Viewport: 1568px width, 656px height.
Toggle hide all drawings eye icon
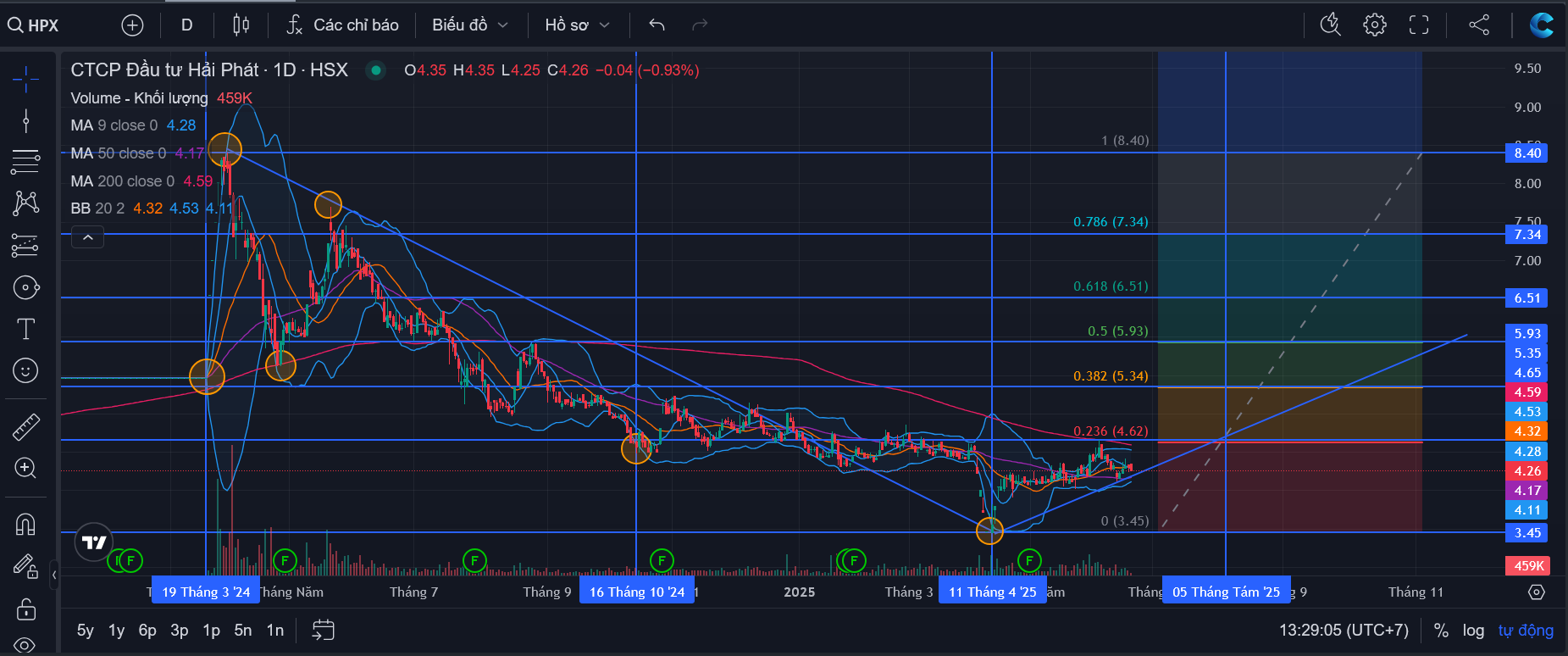point(25,644)
